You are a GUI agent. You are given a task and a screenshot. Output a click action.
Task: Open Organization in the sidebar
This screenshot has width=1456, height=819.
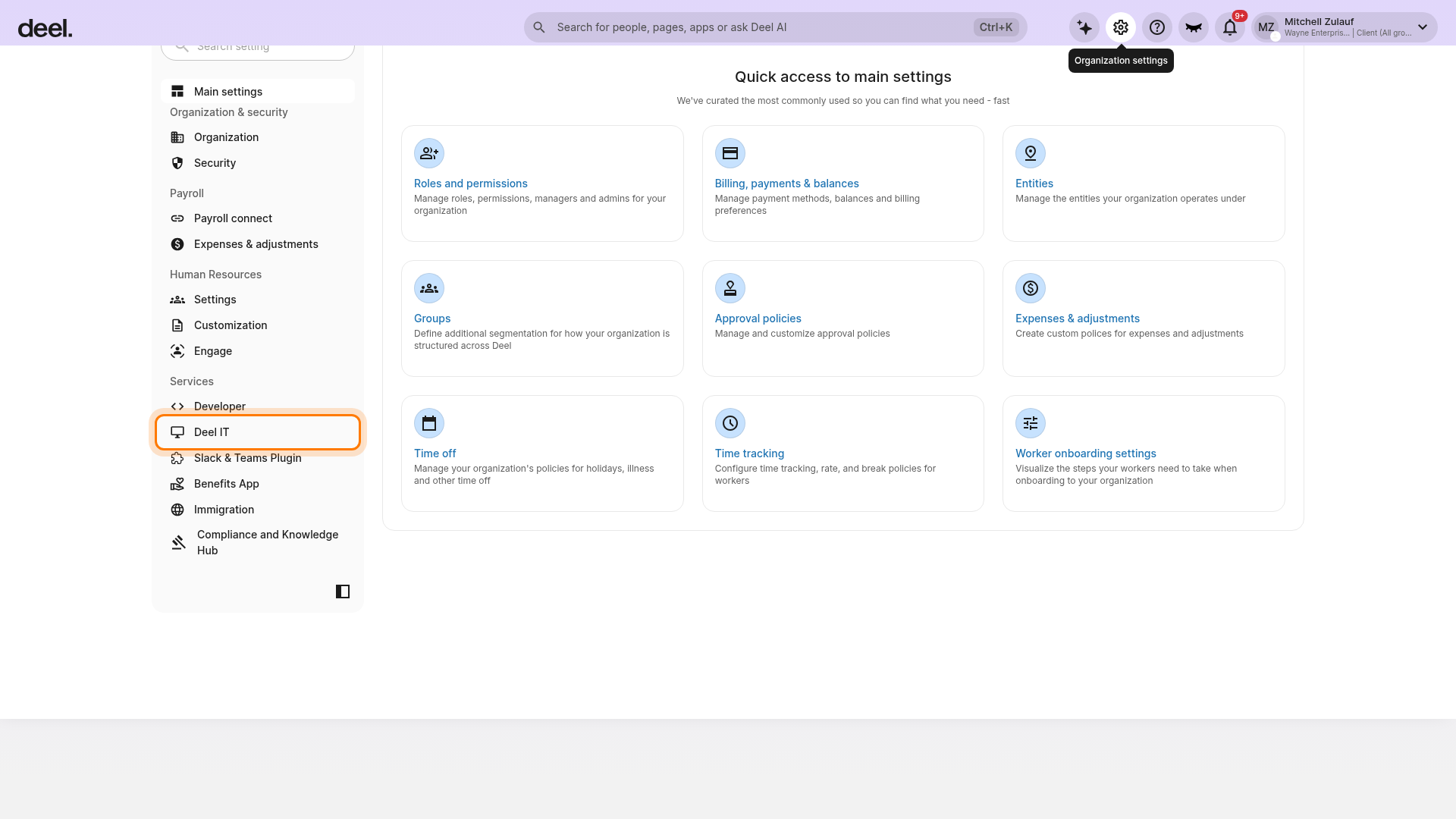coord(258,137)
